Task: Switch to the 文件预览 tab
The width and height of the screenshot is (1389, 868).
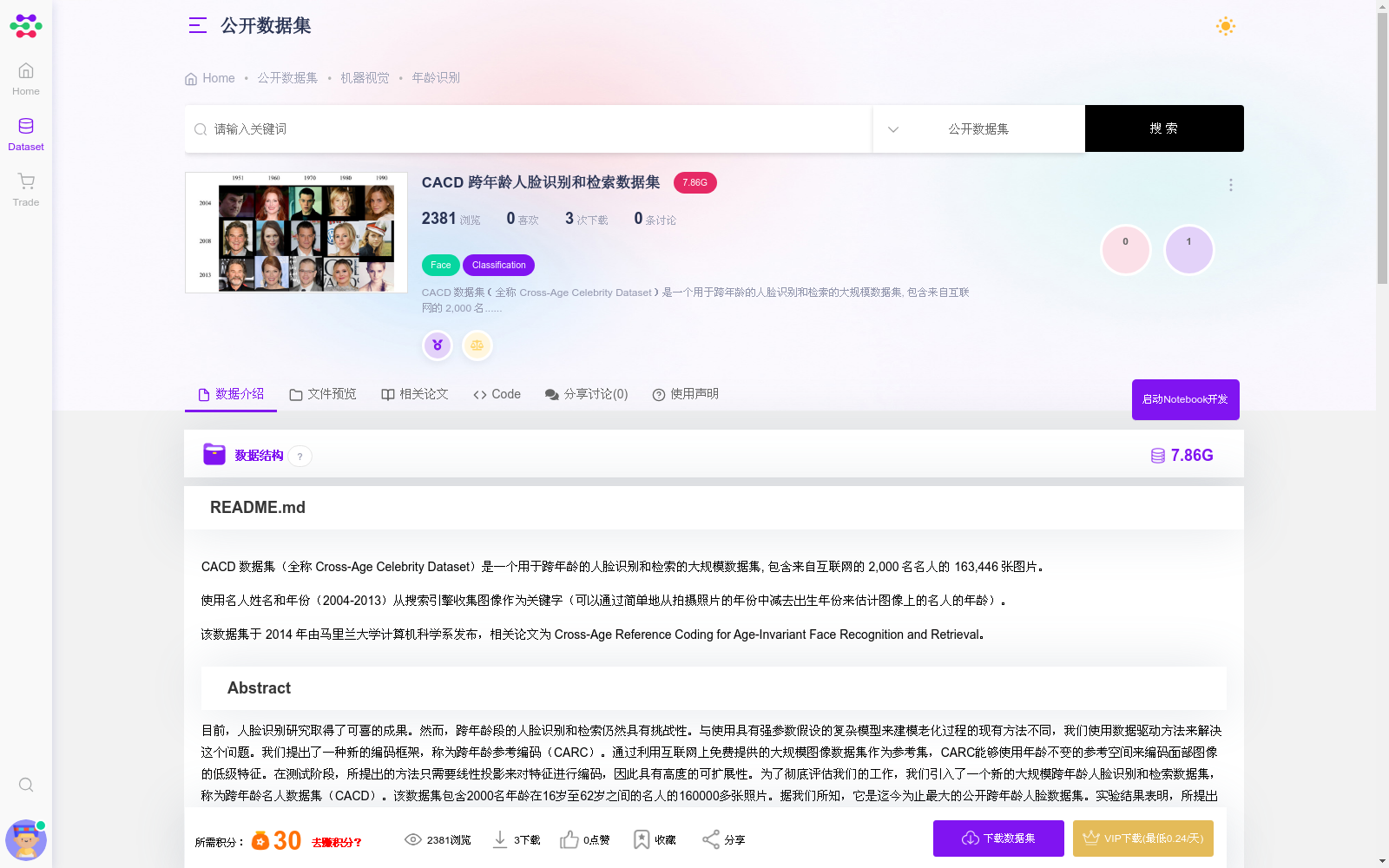Action: tap(323, 394)
